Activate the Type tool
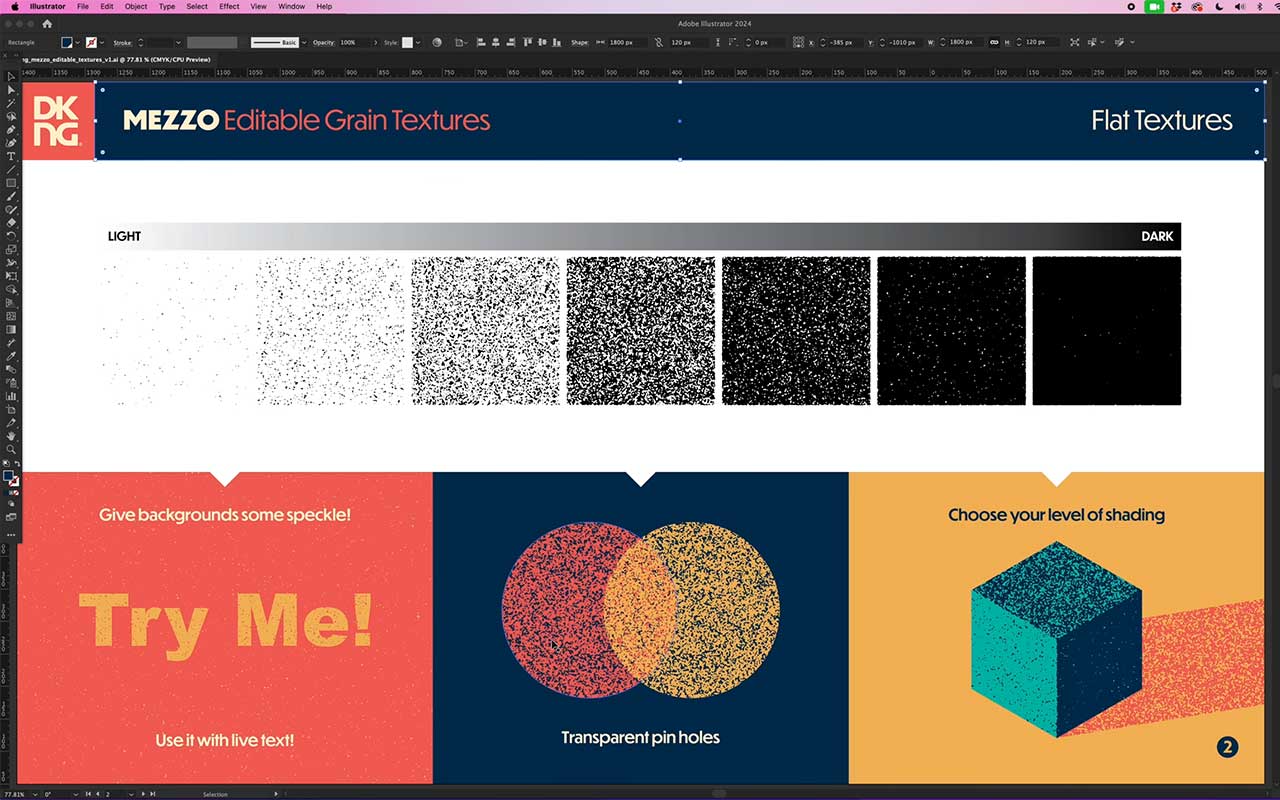This screenshot has height=800, width=1280. [11, 156]
